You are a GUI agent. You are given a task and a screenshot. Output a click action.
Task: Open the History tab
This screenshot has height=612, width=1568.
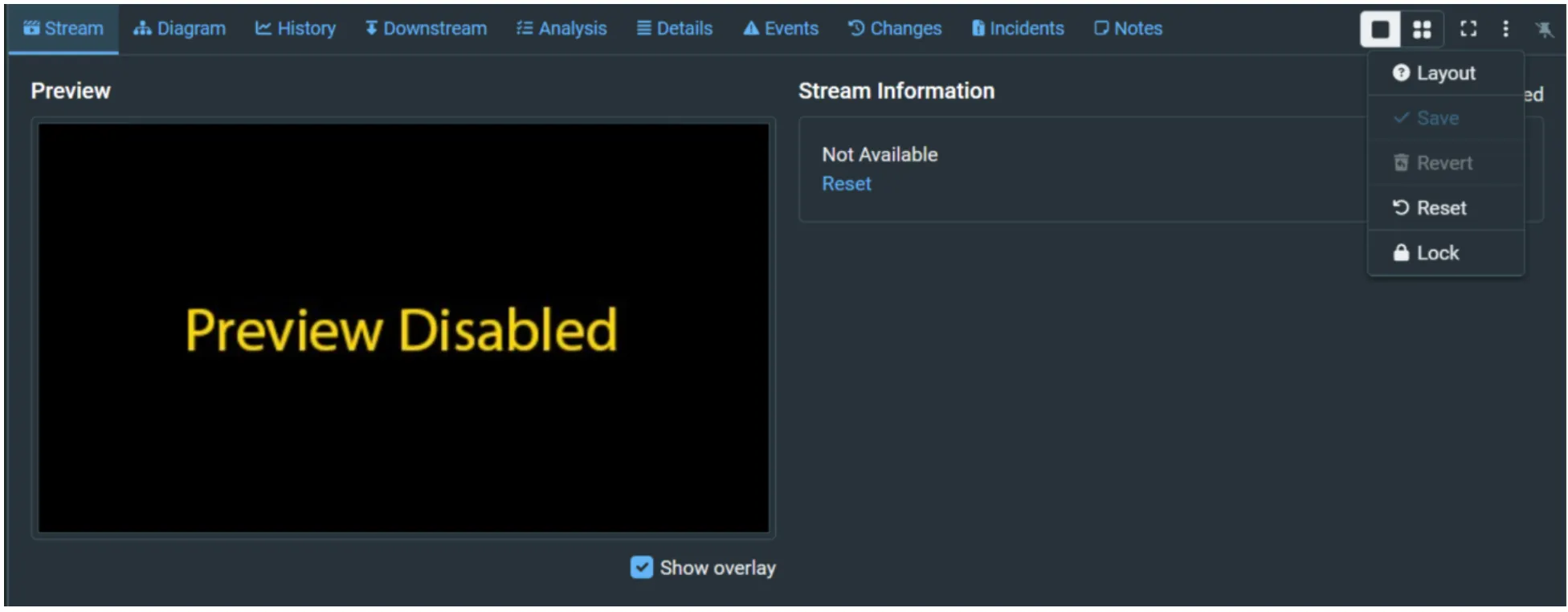click(295, 29)
